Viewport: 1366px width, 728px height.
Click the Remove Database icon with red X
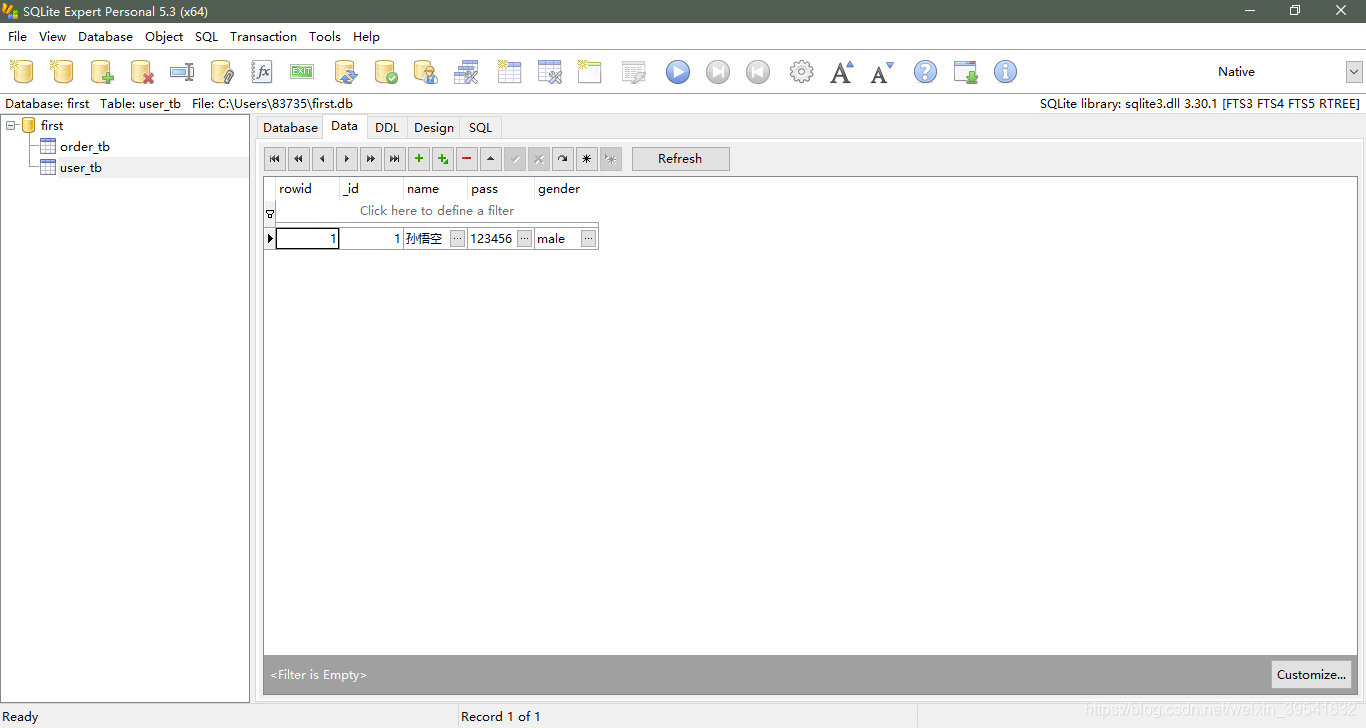[x=142, y=72]
